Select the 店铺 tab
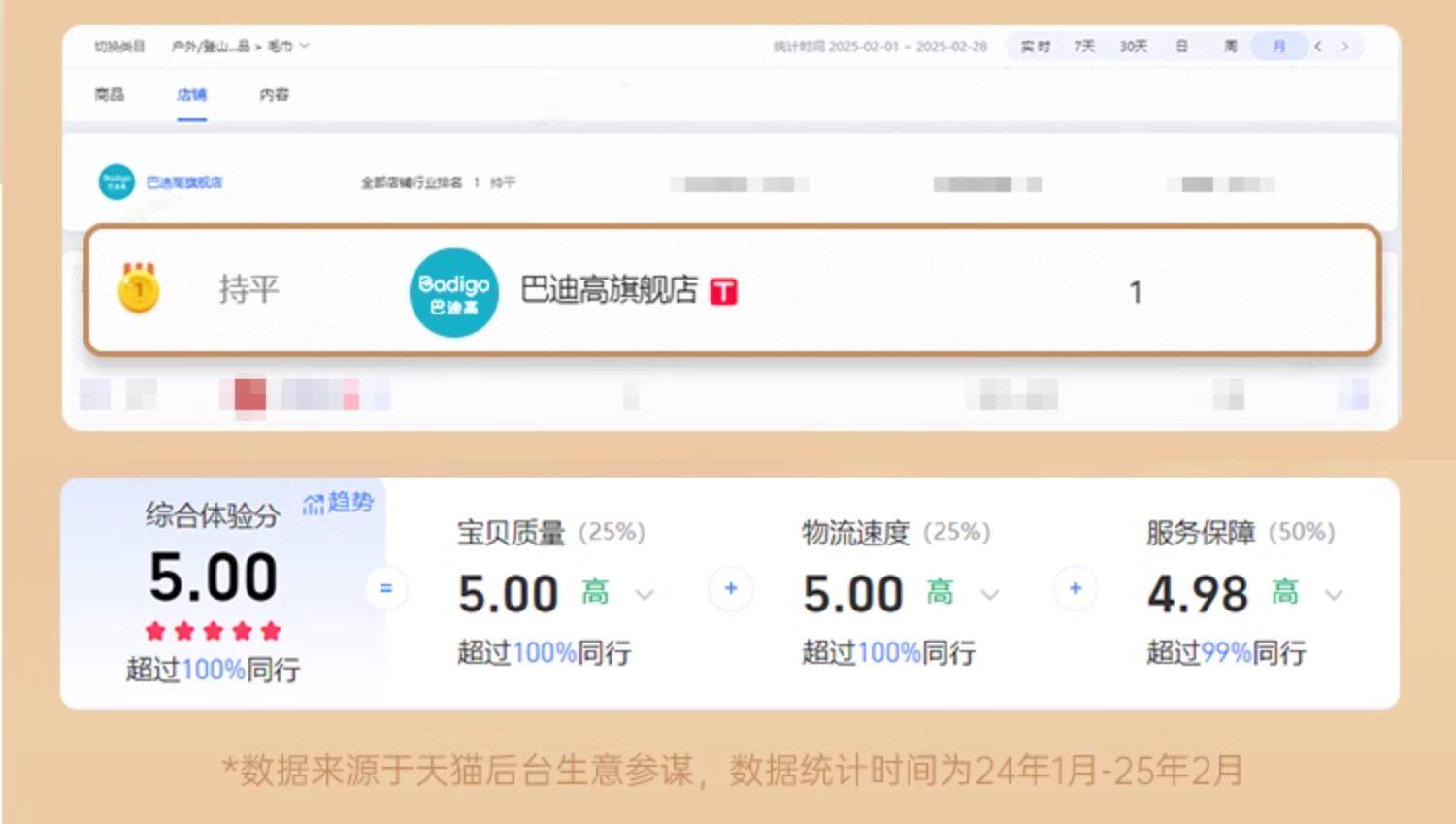 point(191,94)
